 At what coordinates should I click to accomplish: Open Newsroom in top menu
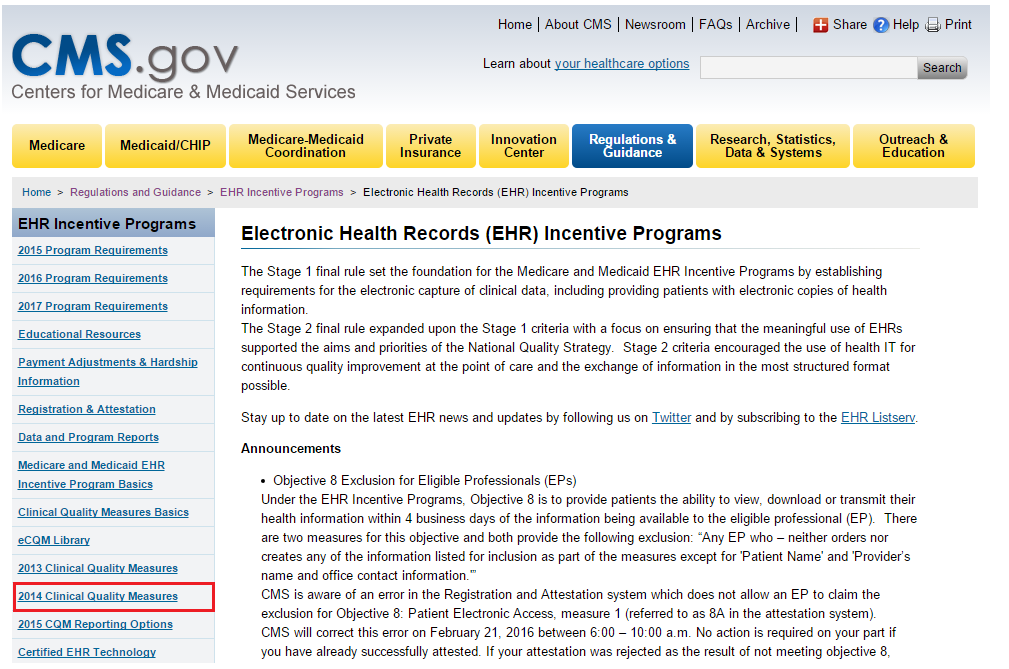(655, 24)
